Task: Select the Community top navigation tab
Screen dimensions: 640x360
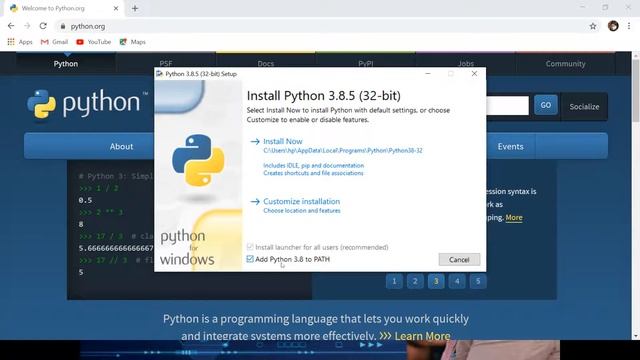Action: 565,64
